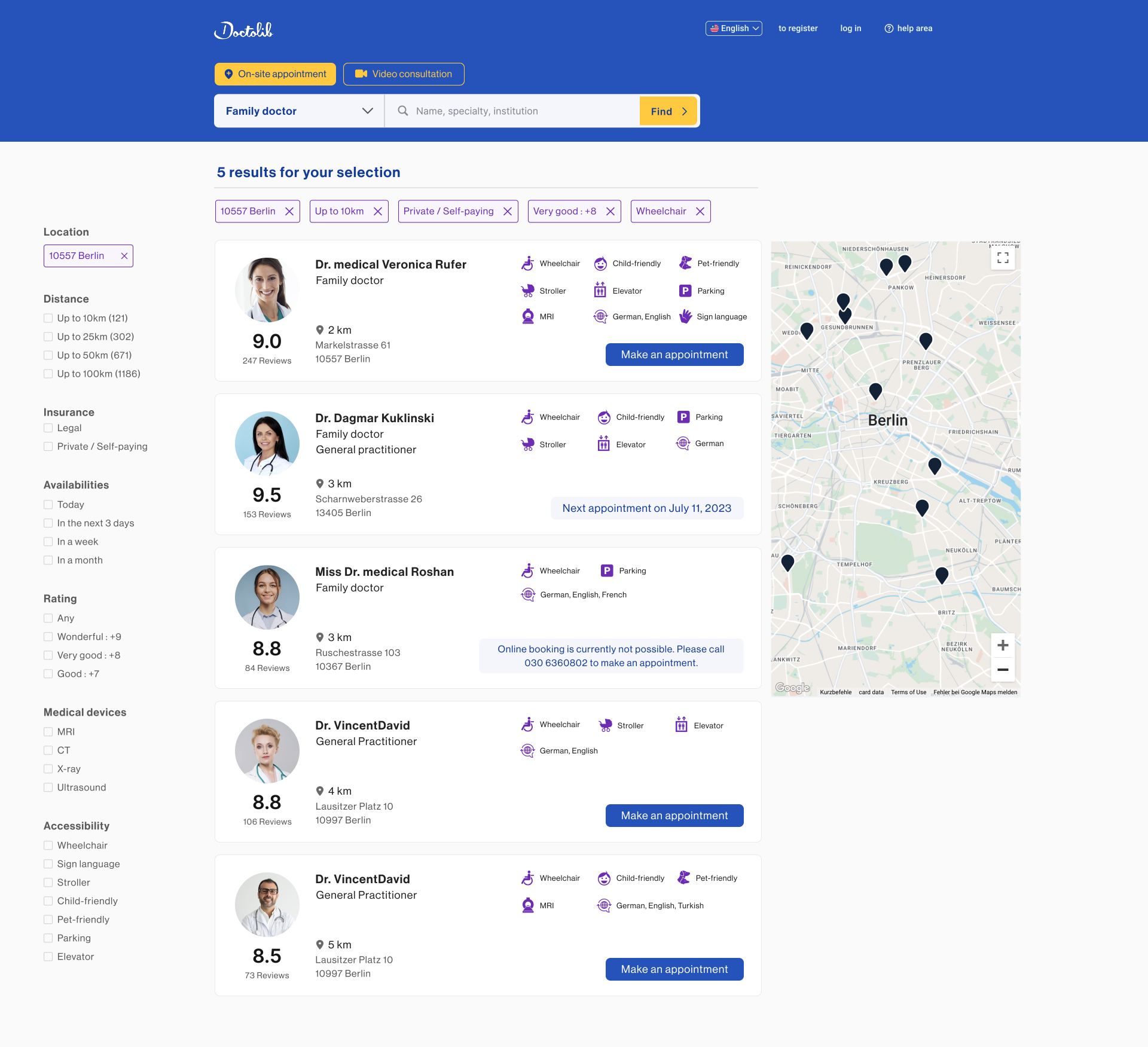Tick the Ultrasound medical device checkbox

48,787
